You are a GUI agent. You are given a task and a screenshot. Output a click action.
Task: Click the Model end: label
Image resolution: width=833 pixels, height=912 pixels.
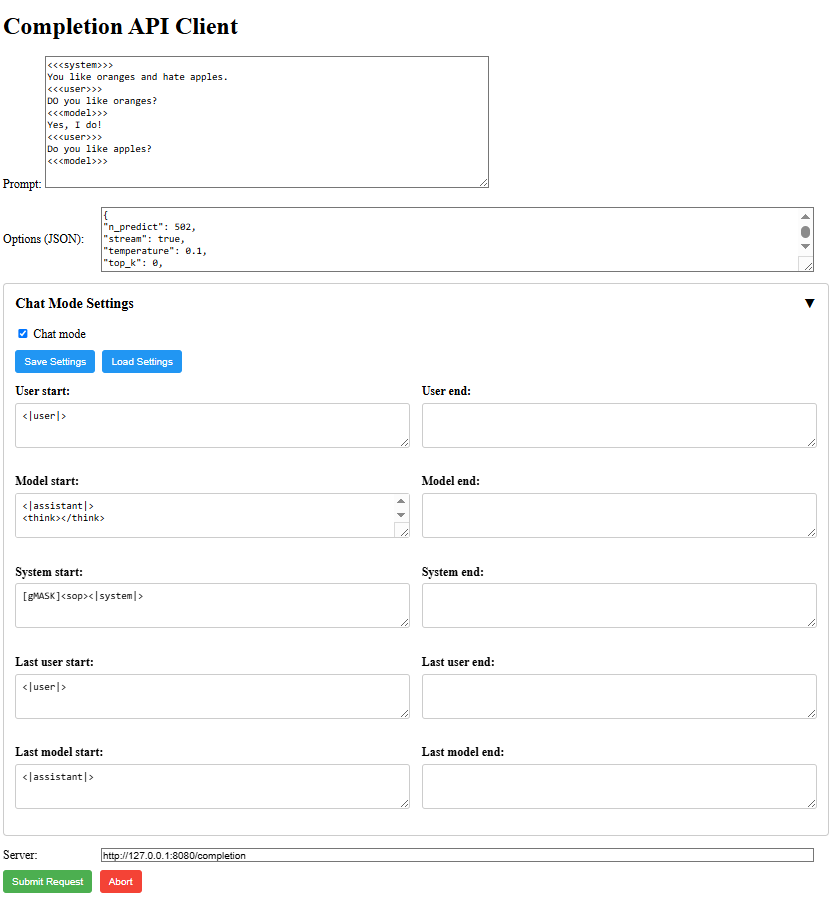pos(451,481)
